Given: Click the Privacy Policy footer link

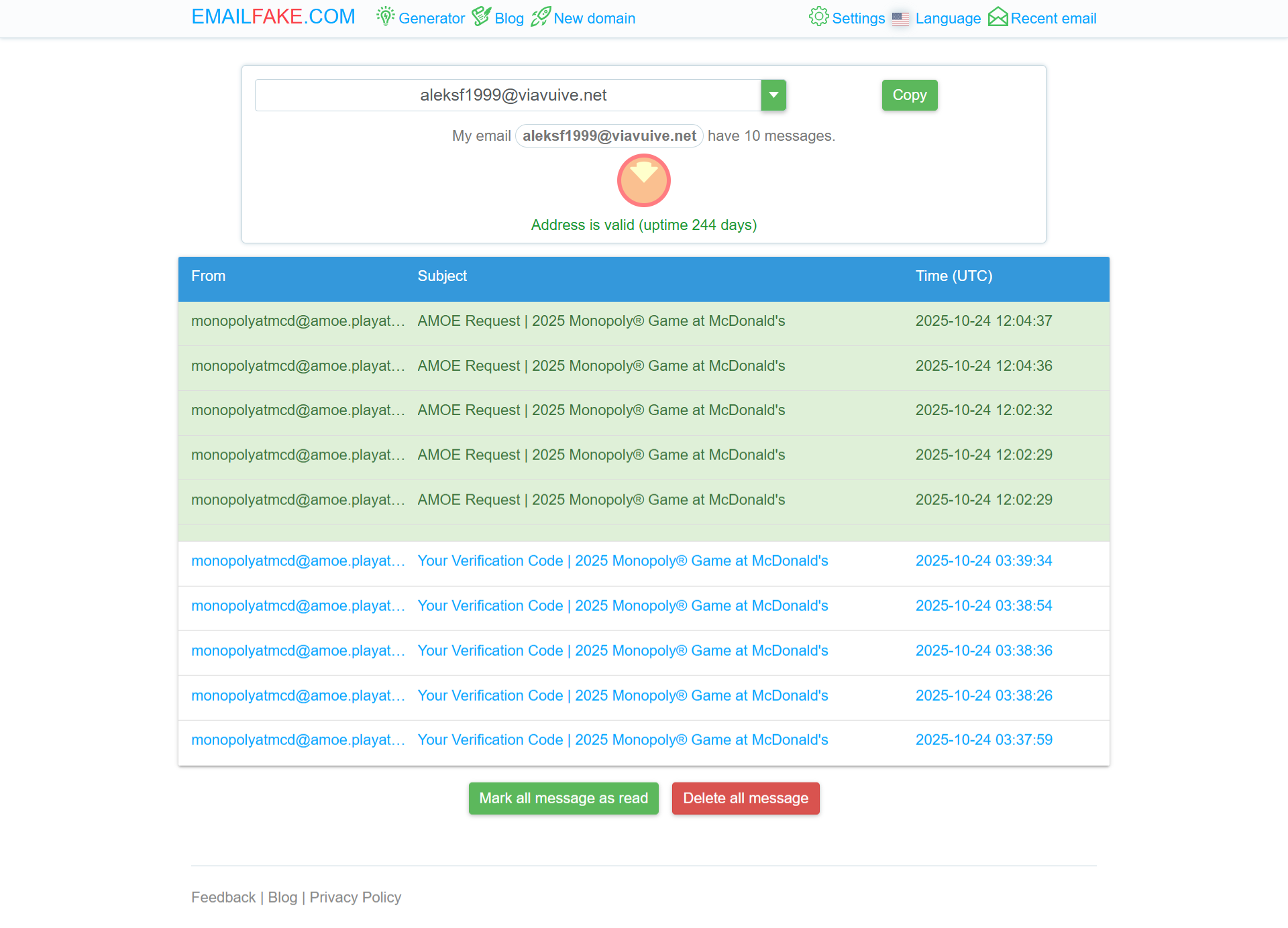Looking at the screenshot, I should pyautogui.click(x=355, y=897).
